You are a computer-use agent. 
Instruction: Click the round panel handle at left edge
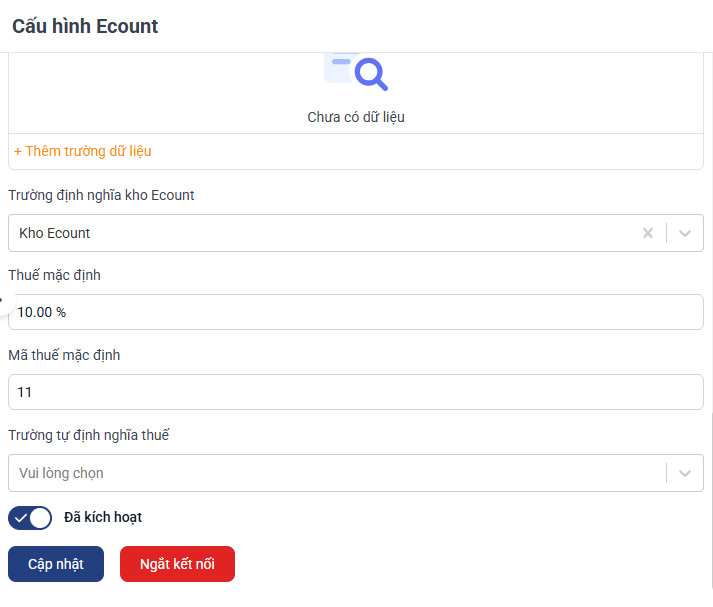(x=3, y=300)
